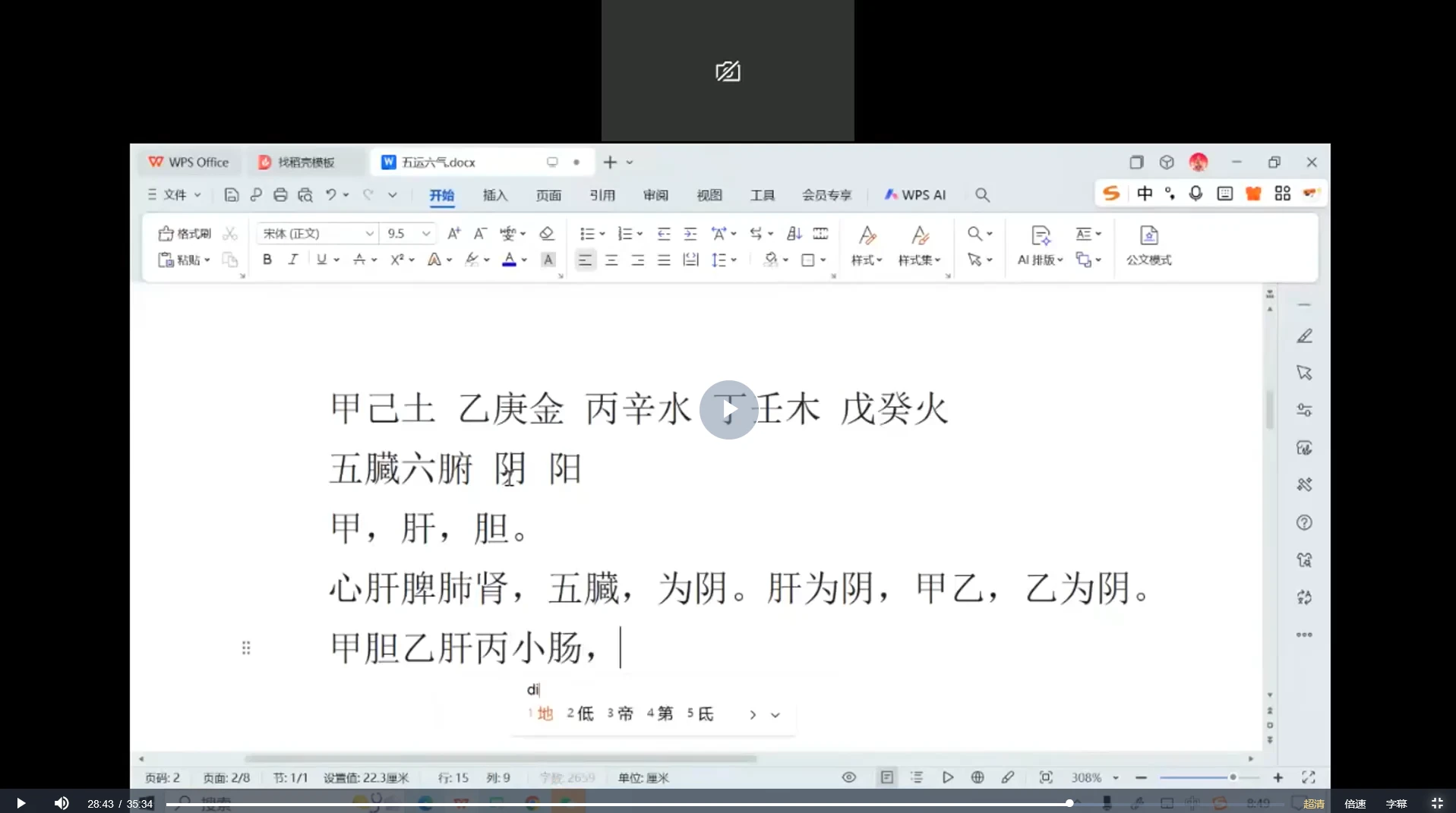Image resolution: width=1456 pixels, height=813 pixels.
Task: Click the Bold formatting icon
Action: pos(267,260)
